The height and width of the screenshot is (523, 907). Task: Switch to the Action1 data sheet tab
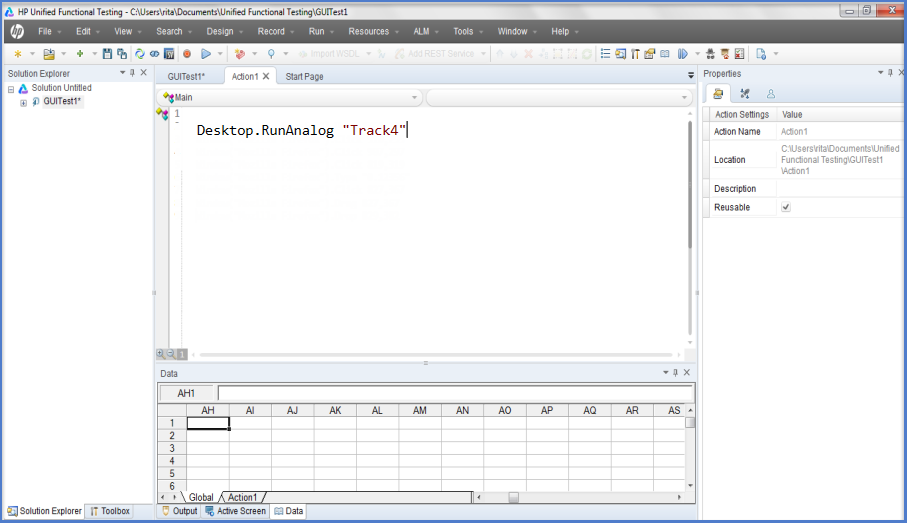click(242, 497)
